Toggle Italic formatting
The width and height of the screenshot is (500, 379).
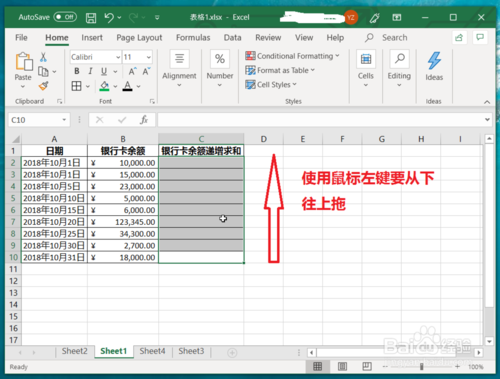90,71
